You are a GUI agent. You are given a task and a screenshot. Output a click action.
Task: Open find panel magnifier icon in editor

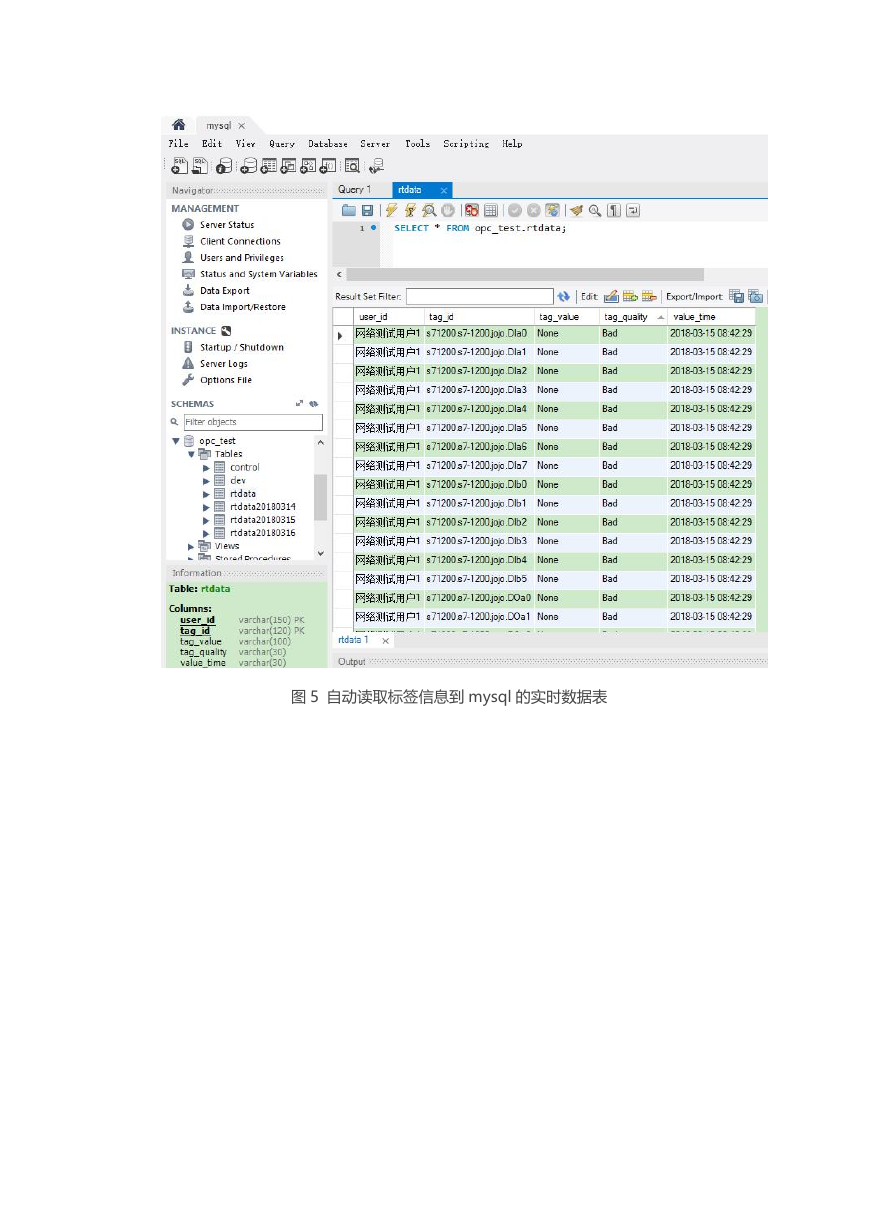595,210
